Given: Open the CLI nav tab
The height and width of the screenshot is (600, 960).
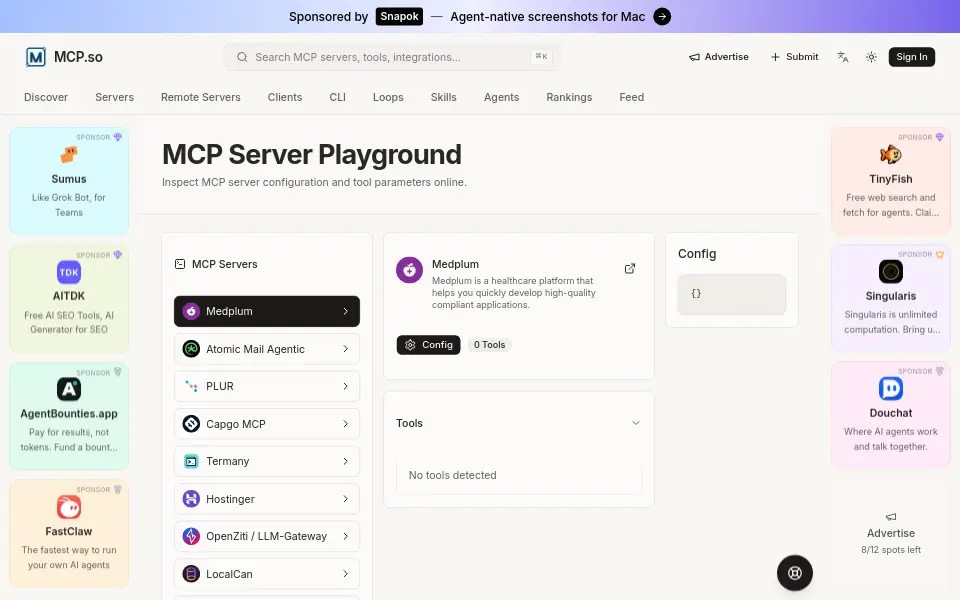Looking at the screenshot, I should (337, 97).
